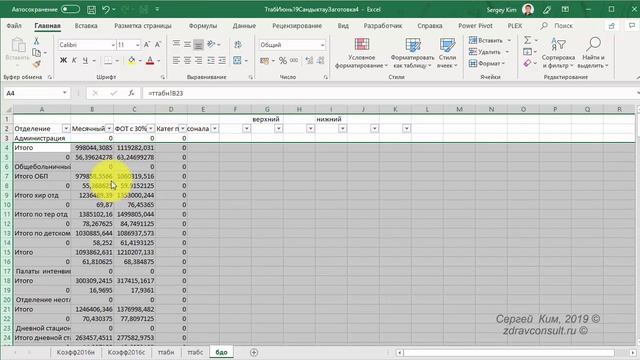640x360 pixels.
Task: Open filter dropdown for Отделение column
Action: pyautogui.click(x=66, y=129)
